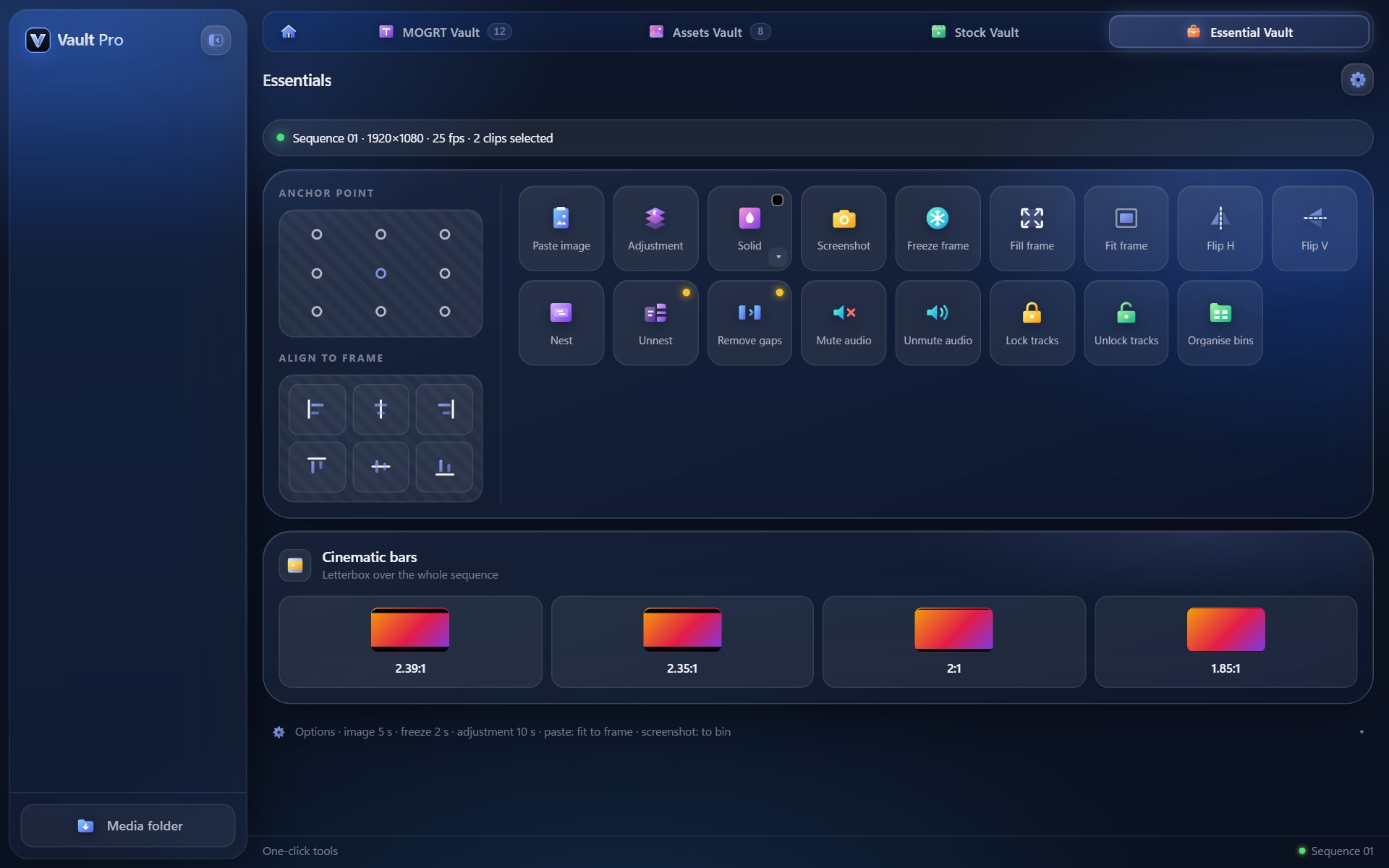Expand the Options bar chevron
Image resolution: width=1389 pixels, height=868 pixels.
(1361, 732)
